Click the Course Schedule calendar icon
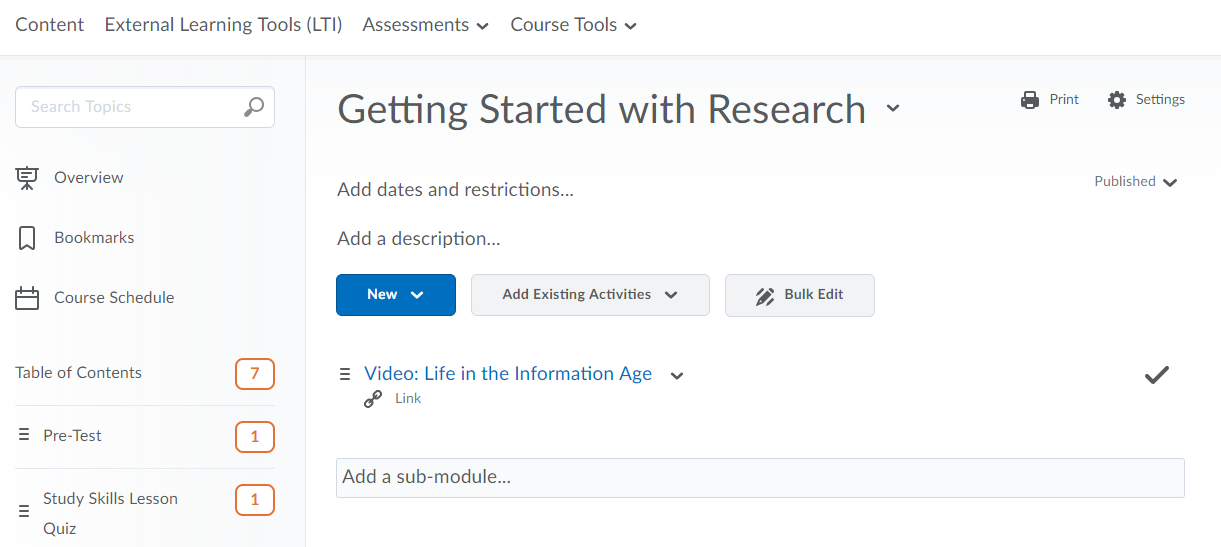 (x=27, y=298)
